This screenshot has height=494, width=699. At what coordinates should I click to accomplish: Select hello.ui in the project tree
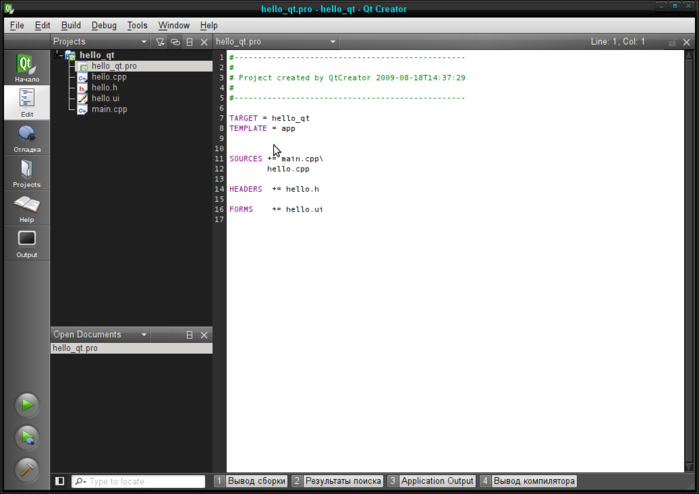[x=105, y=98]
